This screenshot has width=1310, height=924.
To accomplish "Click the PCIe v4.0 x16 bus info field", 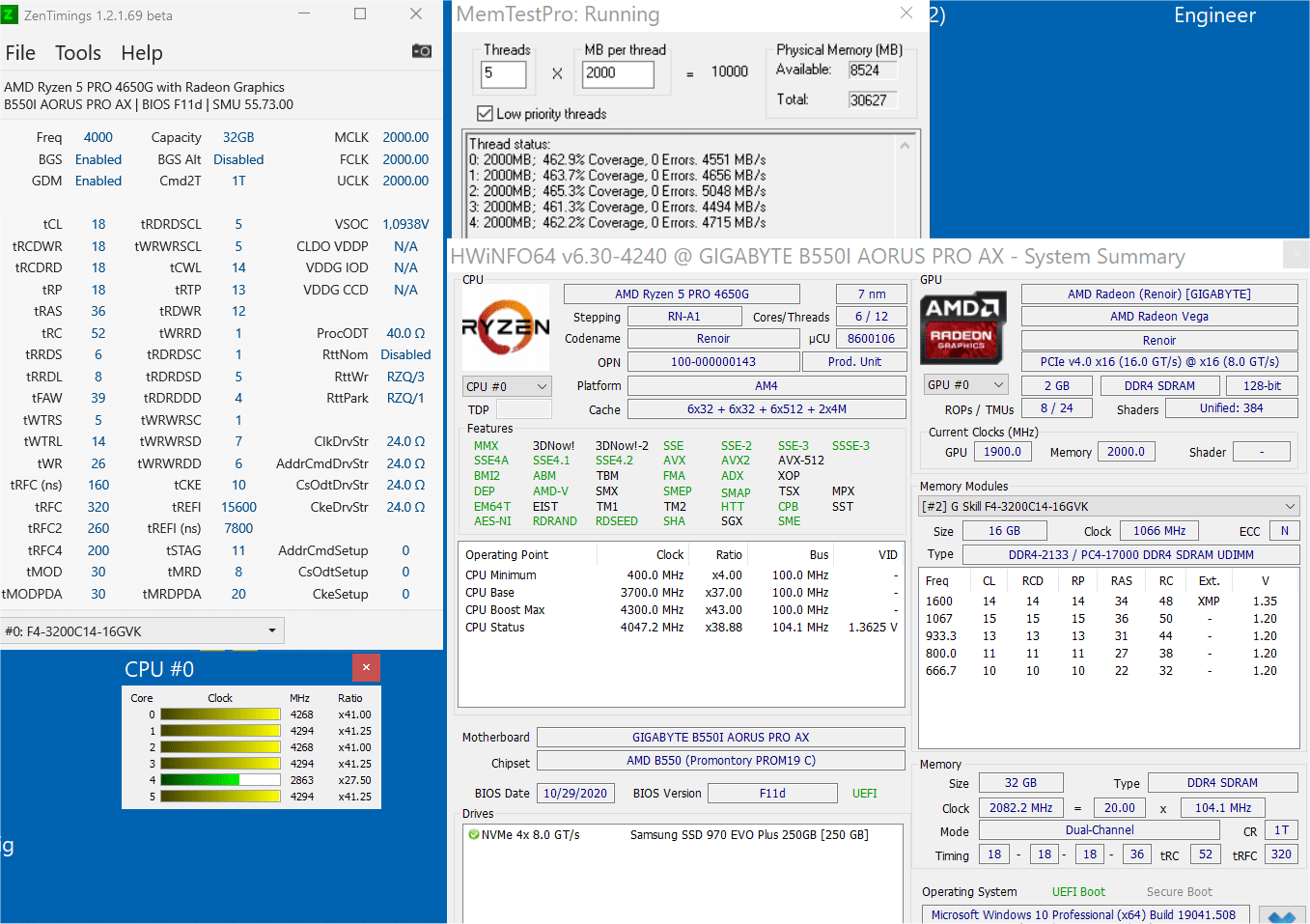I will coord(1159,361).
